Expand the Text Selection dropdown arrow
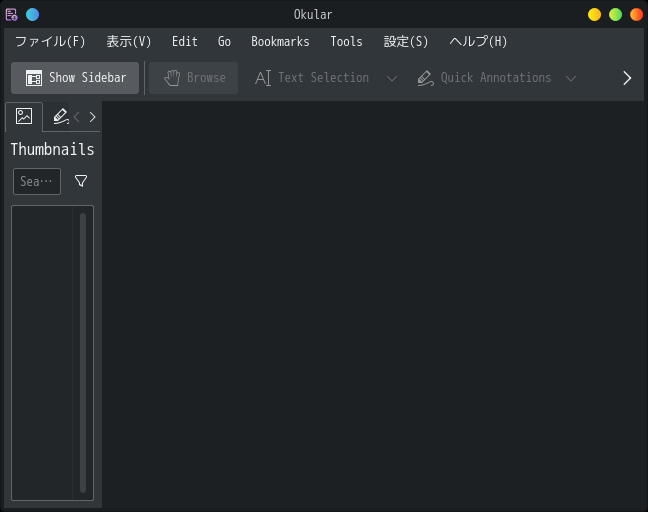Screen dimensions: 648x512 [392, 78]
